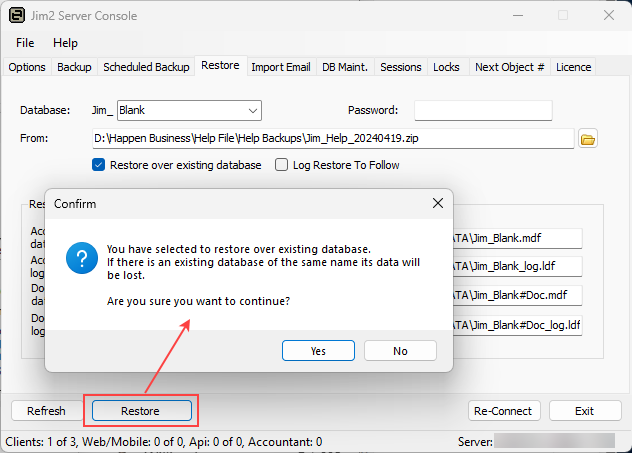
Task: Click the Clients status bar text
Action: click(164, 442)
